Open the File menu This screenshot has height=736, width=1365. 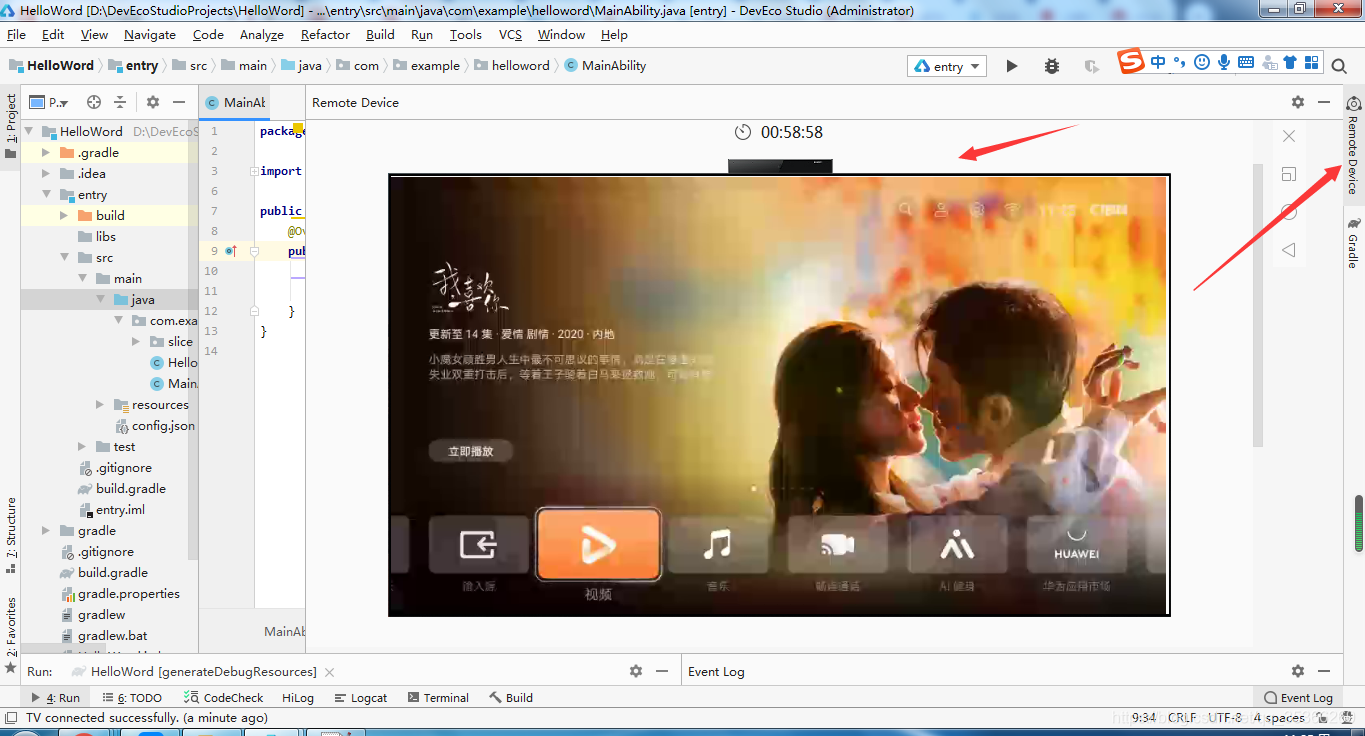click(x=16, y=34)
